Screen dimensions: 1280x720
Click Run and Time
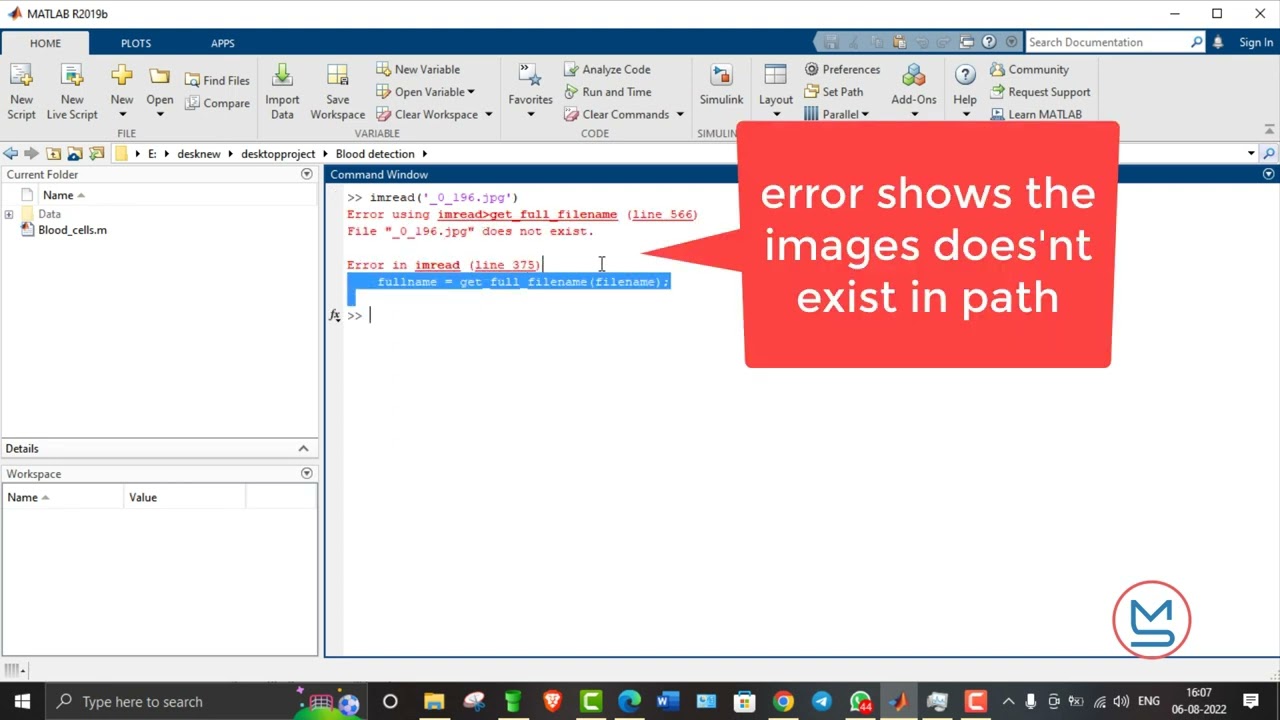[607, 92]
